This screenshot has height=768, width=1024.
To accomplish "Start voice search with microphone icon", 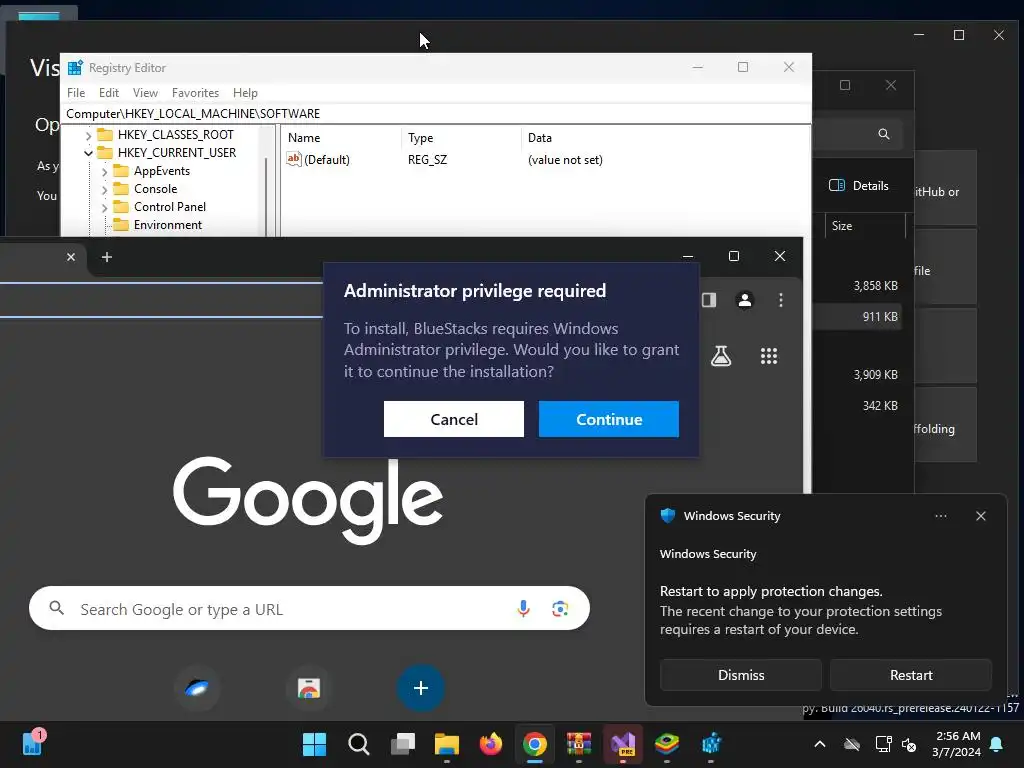I will tap(523, 609).
